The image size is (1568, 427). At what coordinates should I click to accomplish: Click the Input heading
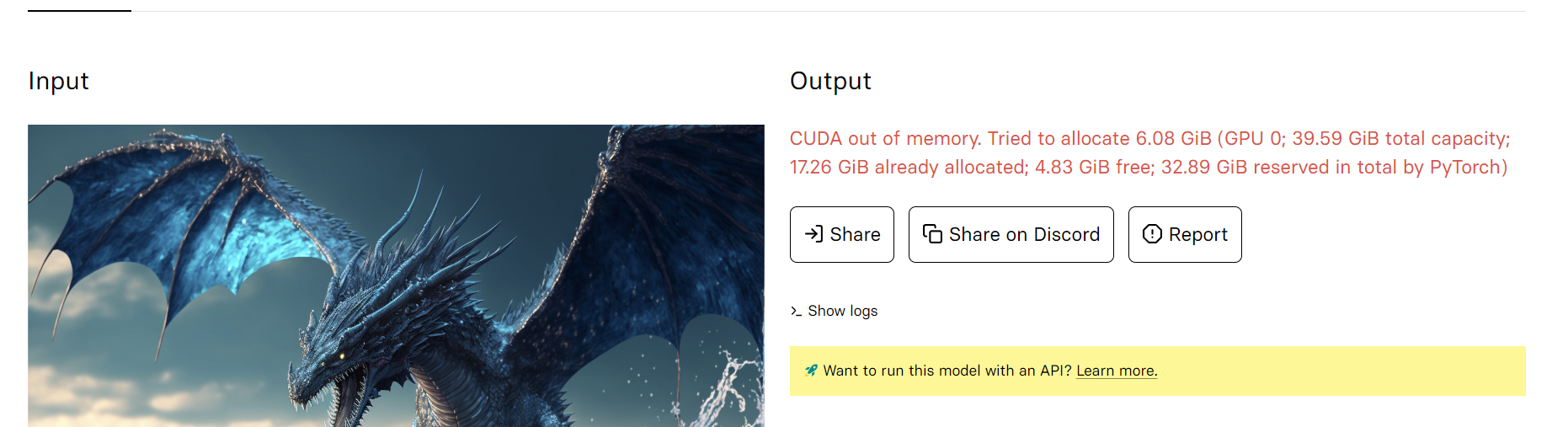(59, 81)
